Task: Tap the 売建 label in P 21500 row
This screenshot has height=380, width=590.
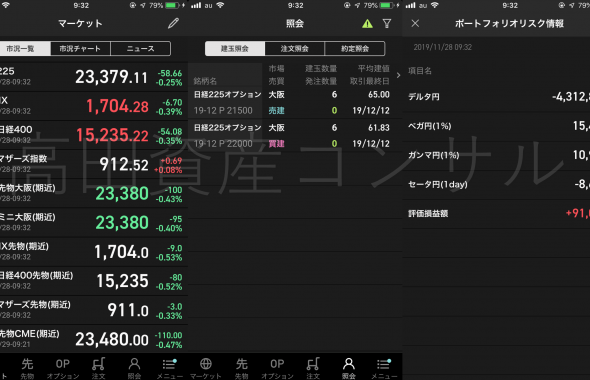Action: (x=276, y=111)
